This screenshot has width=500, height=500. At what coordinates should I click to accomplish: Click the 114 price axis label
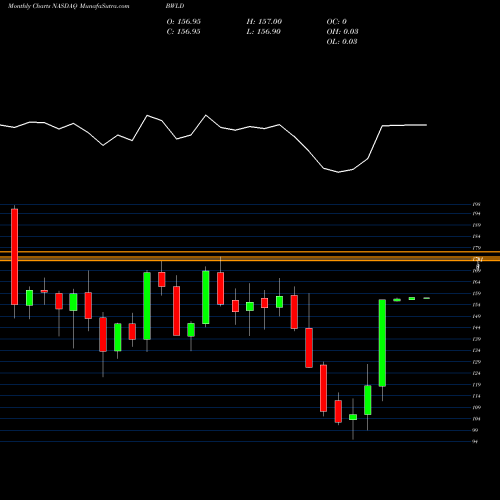[x=476, y=396]
